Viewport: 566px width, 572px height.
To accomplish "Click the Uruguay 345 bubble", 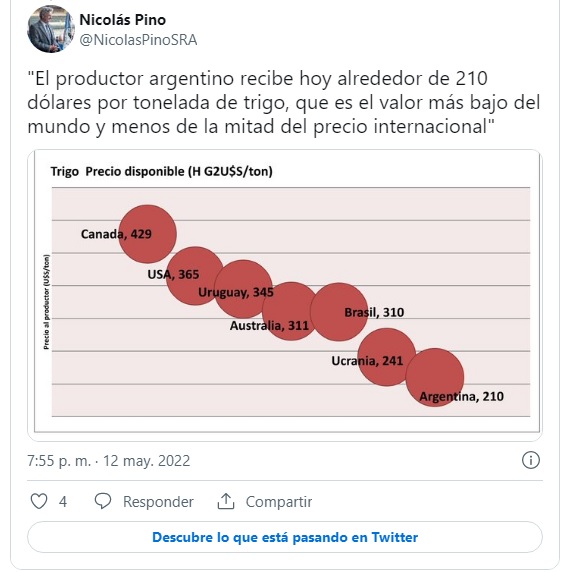I will pyautogui.click(x=243, y=289).
